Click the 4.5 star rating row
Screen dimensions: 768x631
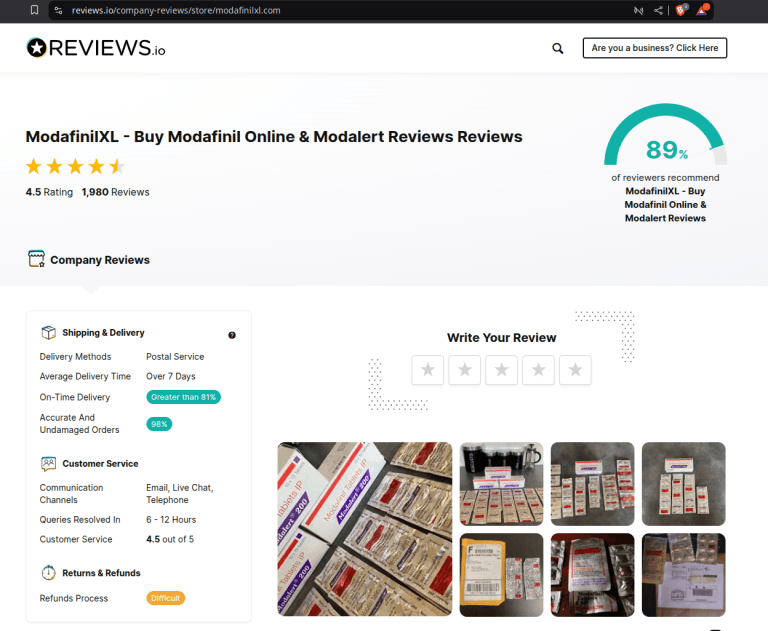coord(75,167)
